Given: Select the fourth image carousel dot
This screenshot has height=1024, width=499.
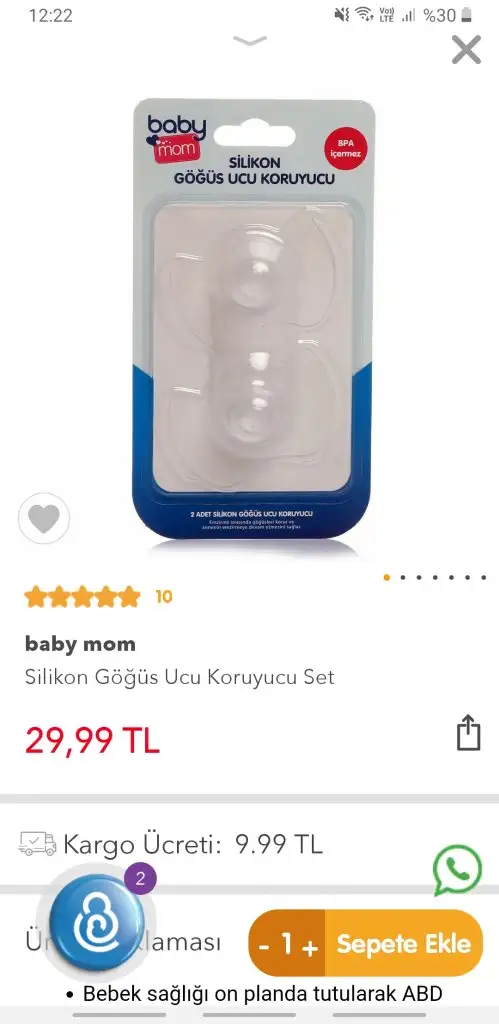Looking at the screenshot, I should 435,577.
